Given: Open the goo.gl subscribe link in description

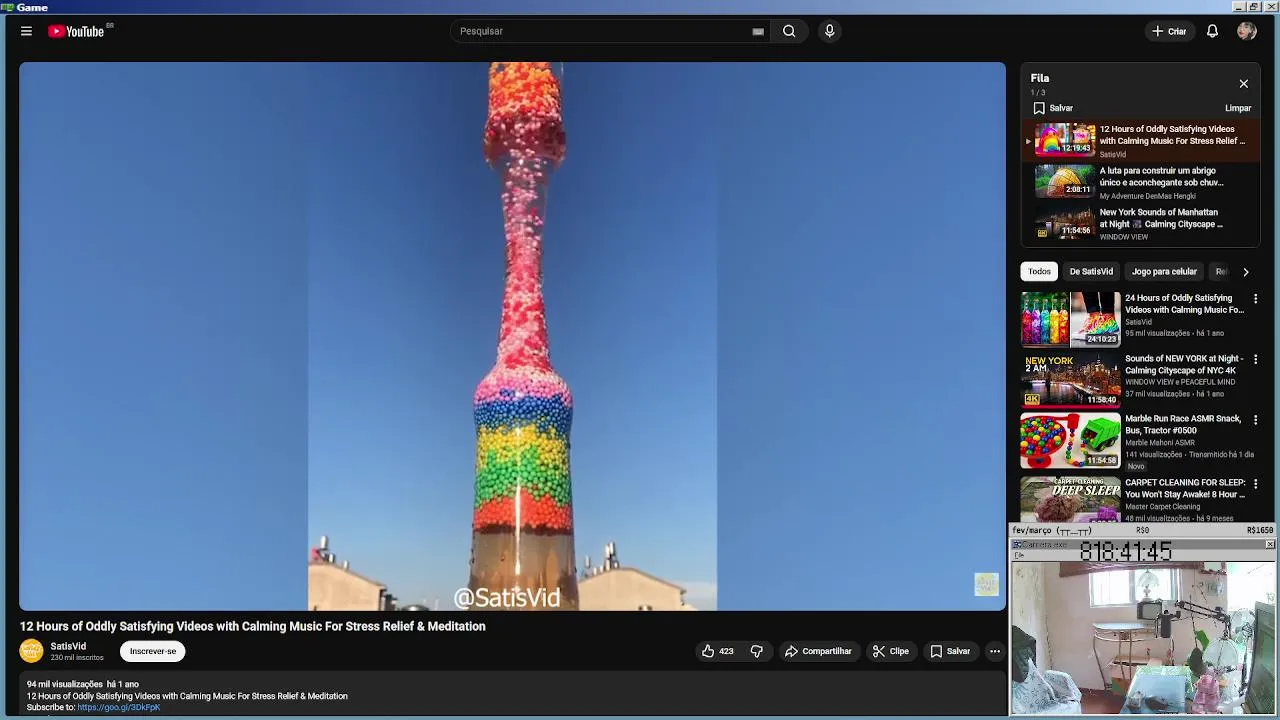Looking at the screenshot, I should click(118, 707).
